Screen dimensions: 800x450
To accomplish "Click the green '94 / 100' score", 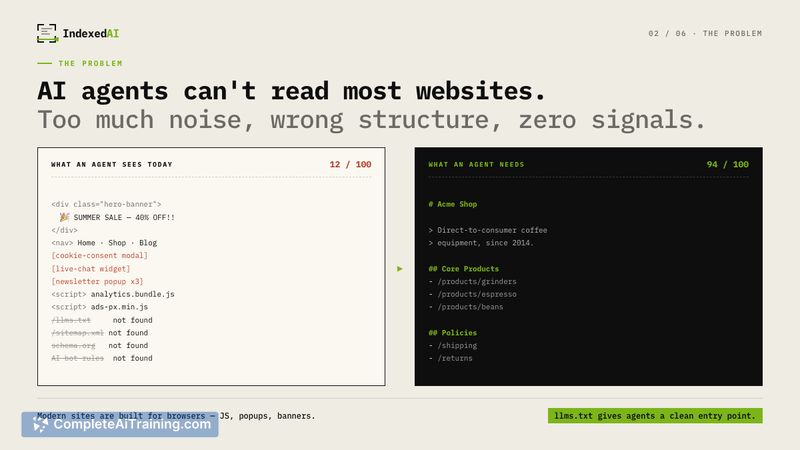I will (x=728, y=164).
